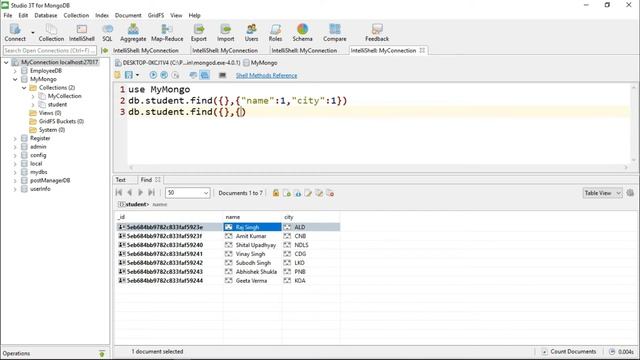Screen dimensions: 640x360
Task: Open the GridFS menu
Action: 156,16
